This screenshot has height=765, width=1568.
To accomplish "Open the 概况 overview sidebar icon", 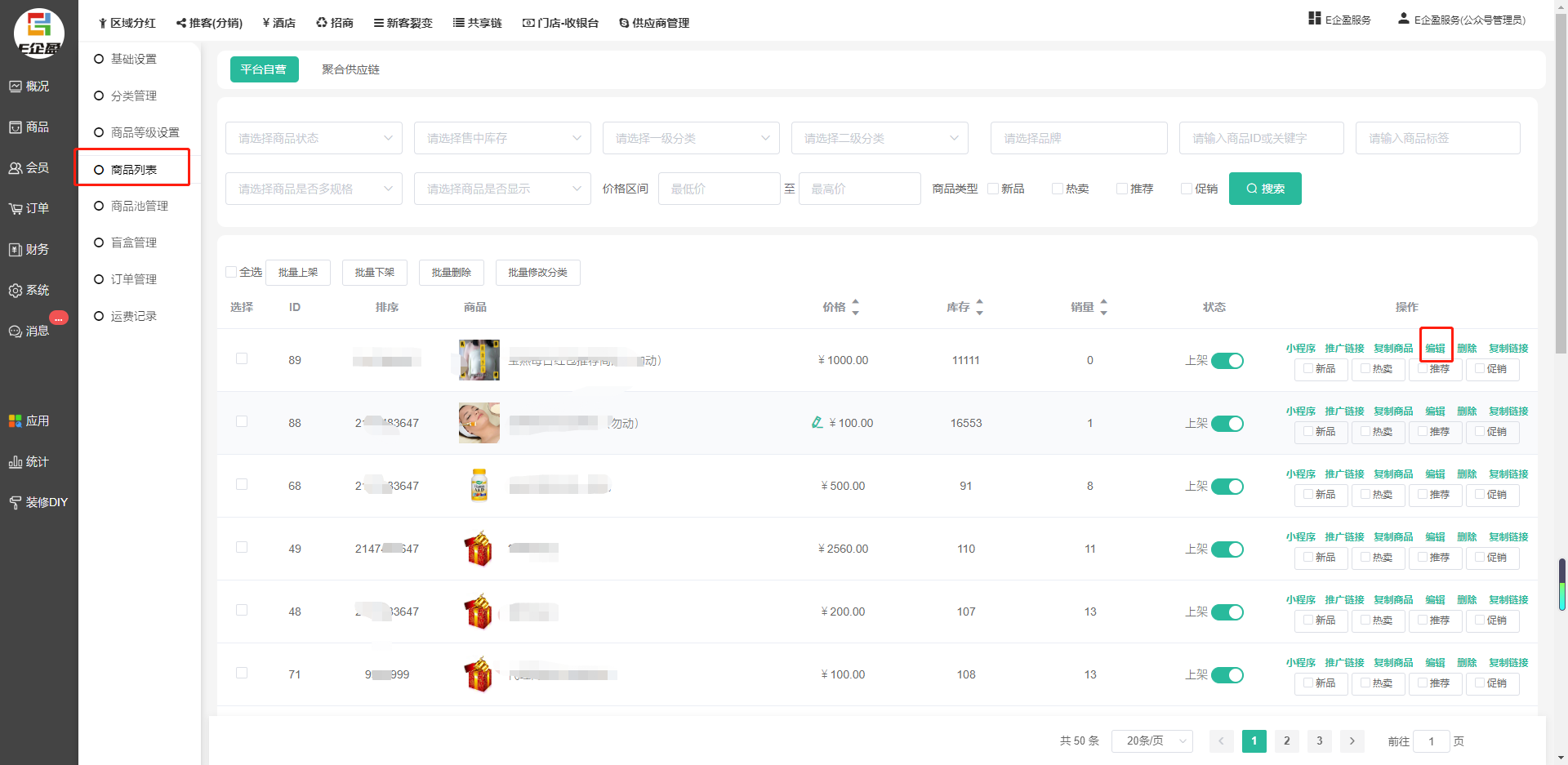I will 16,87.
